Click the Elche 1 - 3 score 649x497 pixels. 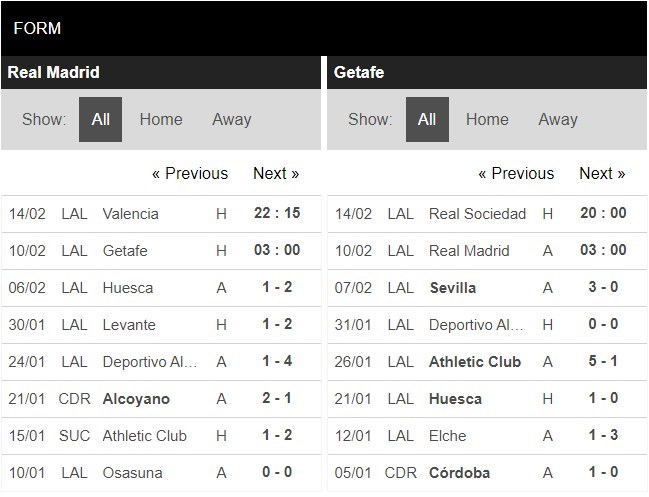[x=604, y=436]
